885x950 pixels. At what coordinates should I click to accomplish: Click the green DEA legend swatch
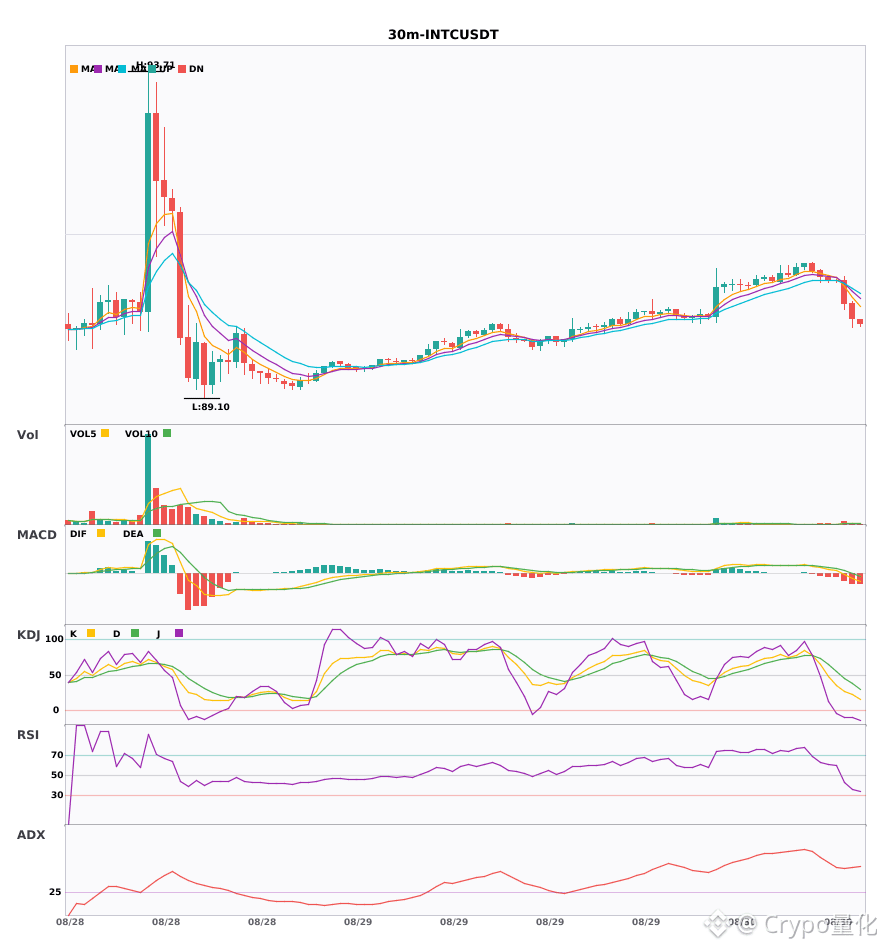pyautogui.click(x=157, y=533)
